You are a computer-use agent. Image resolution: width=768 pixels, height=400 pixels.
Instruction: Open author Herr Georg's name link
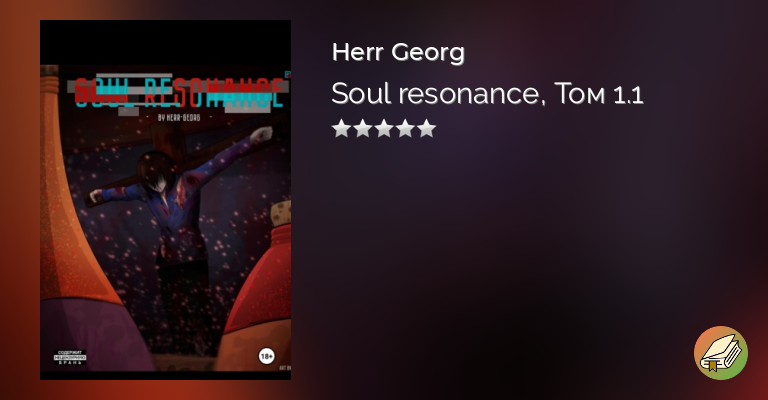(398, 52)
